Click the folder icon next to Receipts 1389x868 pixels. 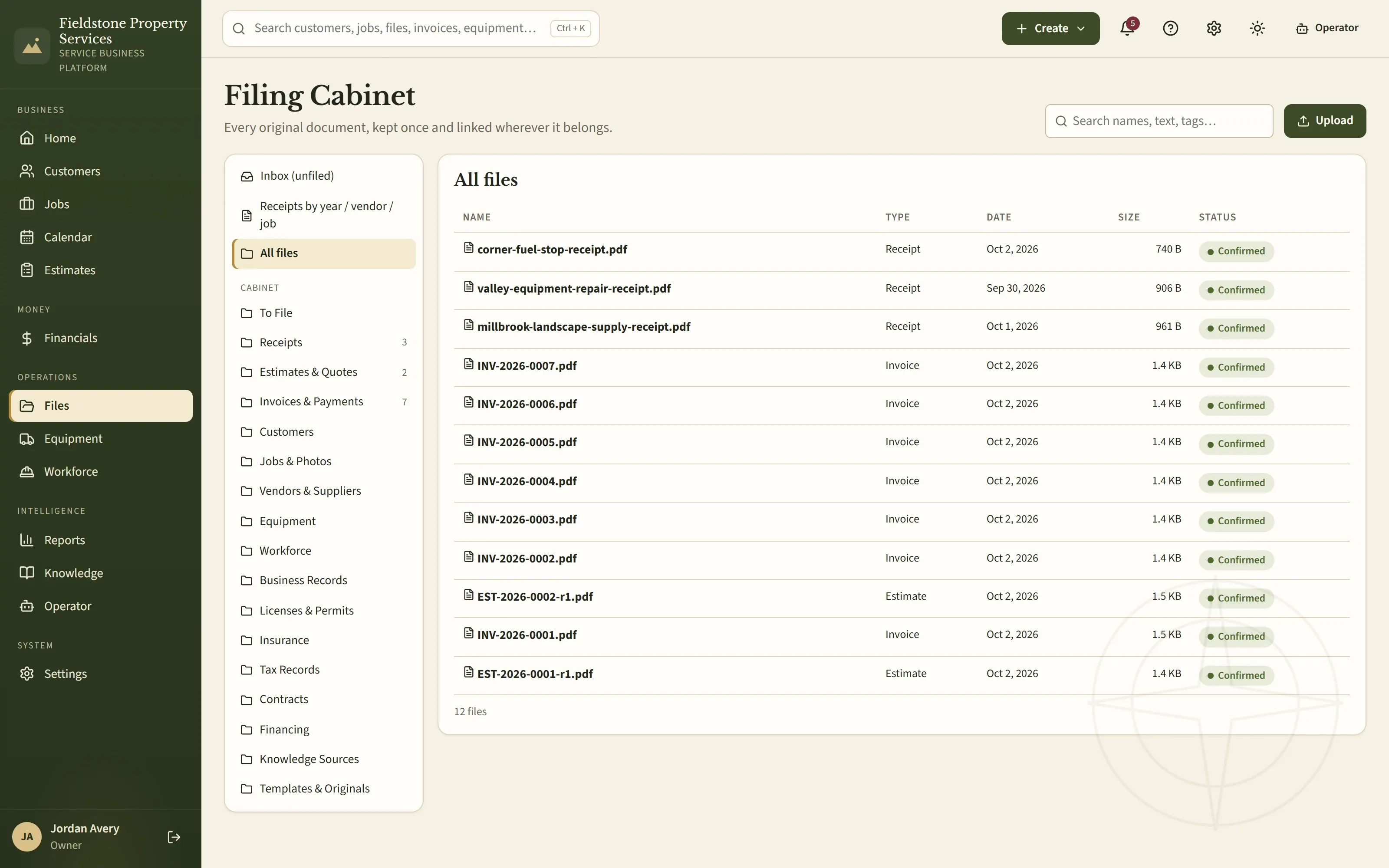(x=246, y=343)
